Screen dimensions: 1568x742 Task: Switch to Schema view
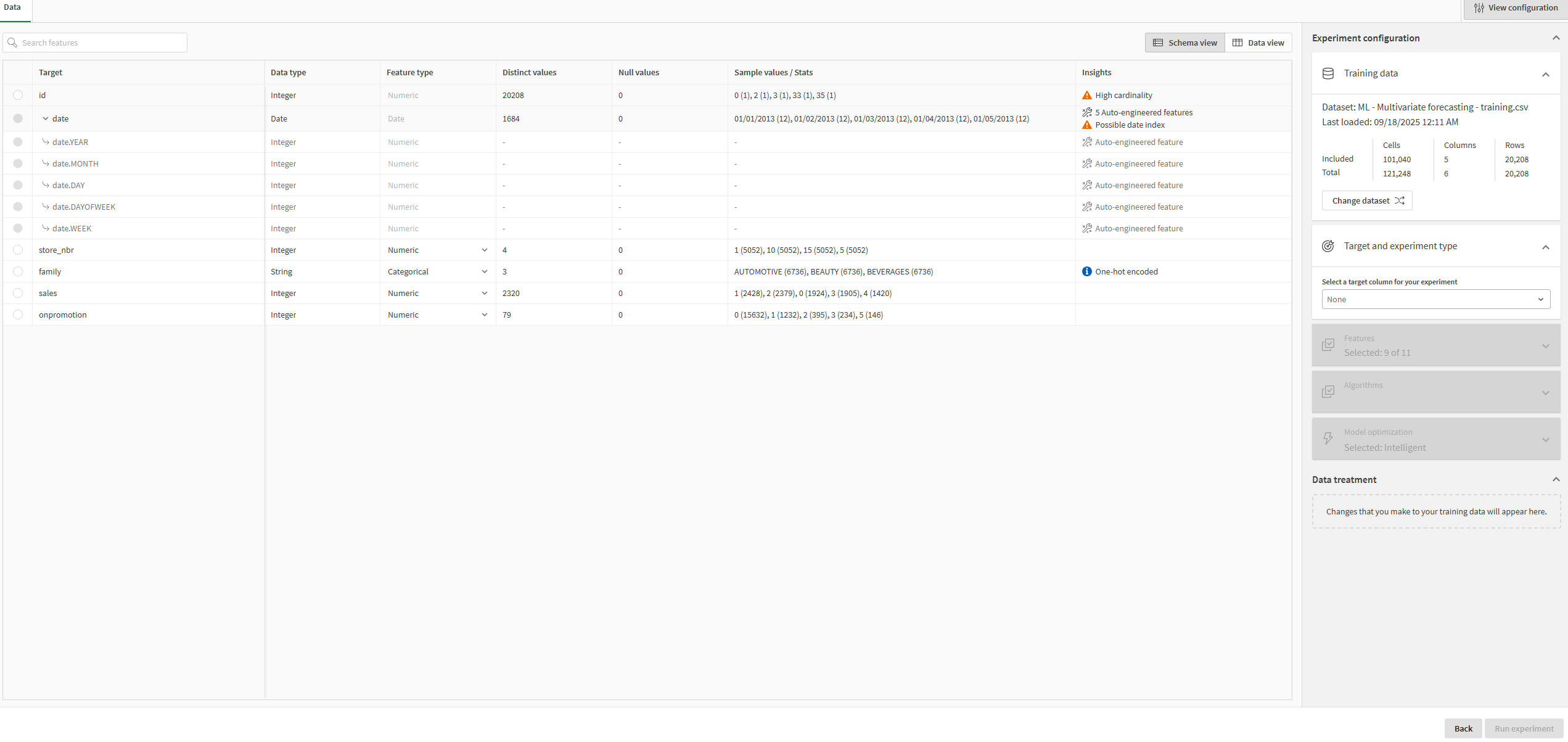[1184, 43]
